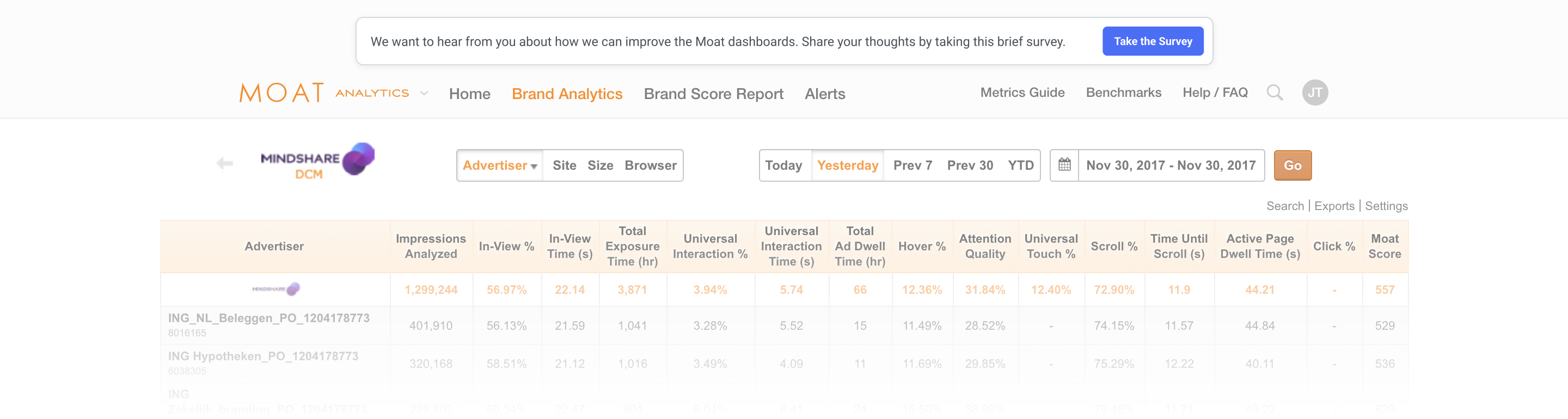Go to the Alerts tab
The image size is (1568, 419).
click(x=824, y=94)
